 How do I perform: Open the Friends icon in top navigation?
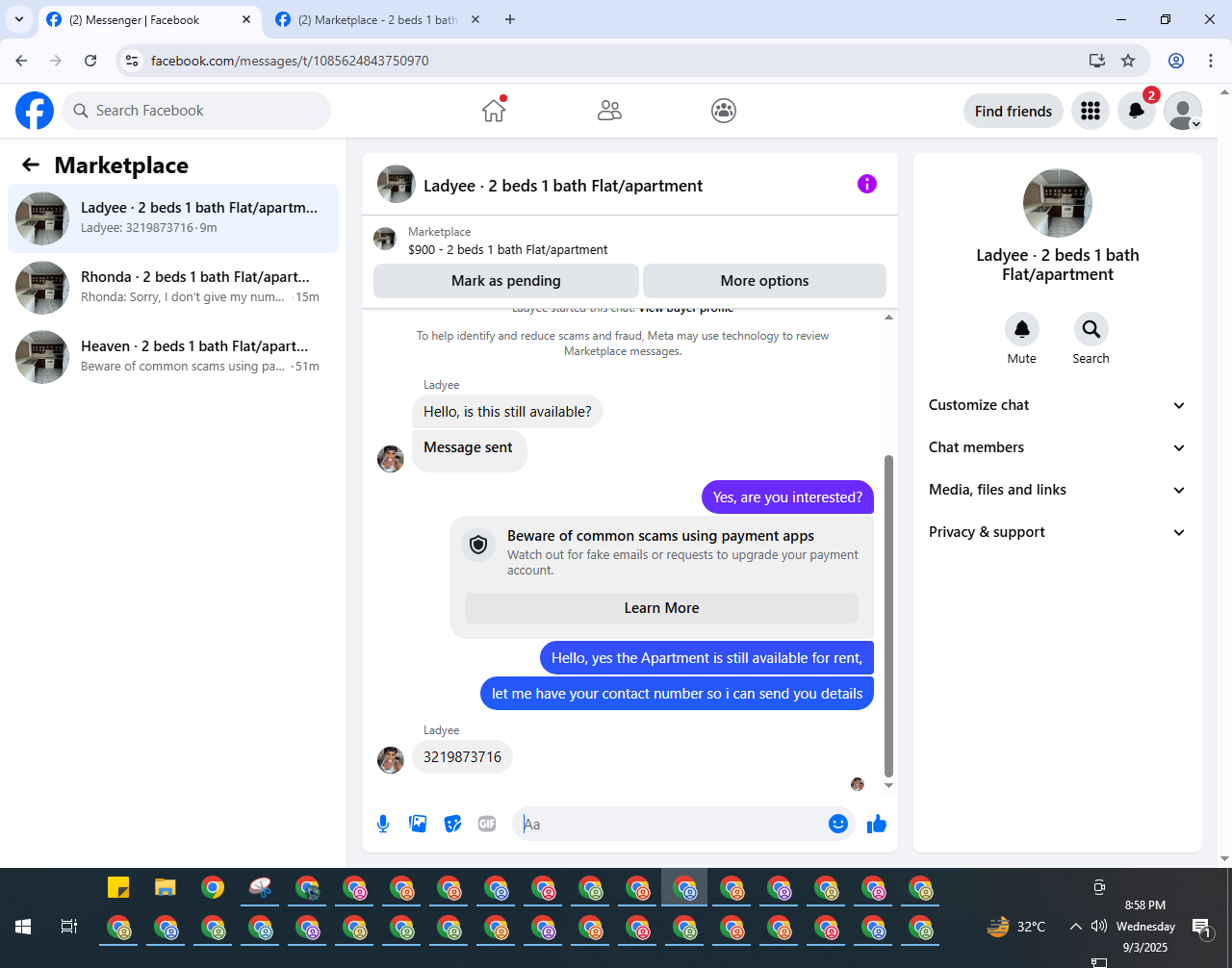click(609, 111)
